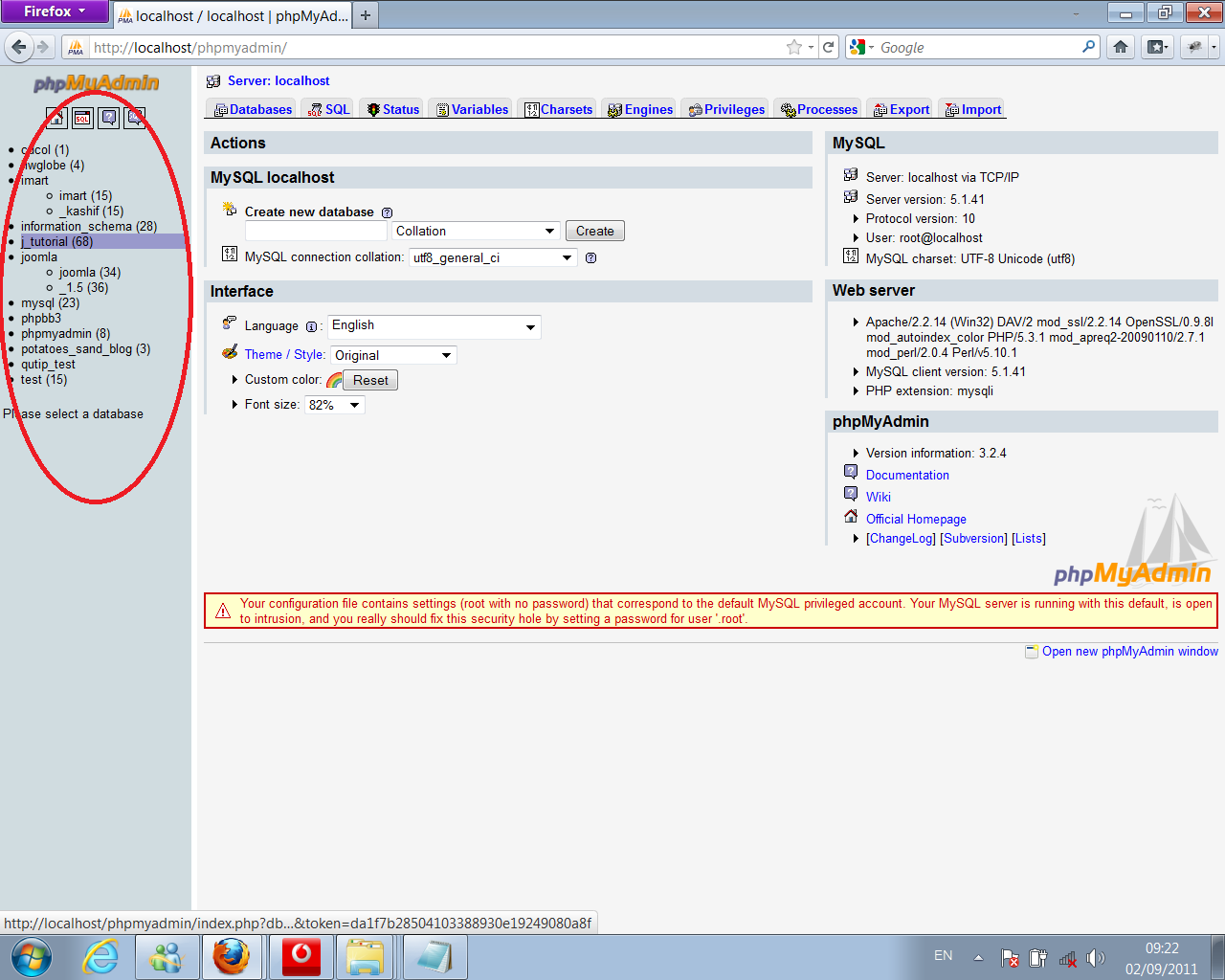The width and height of the screenshot is (1225, 980).
Task: Open the Google search engine selector dropdown
Action: point(862,47)
